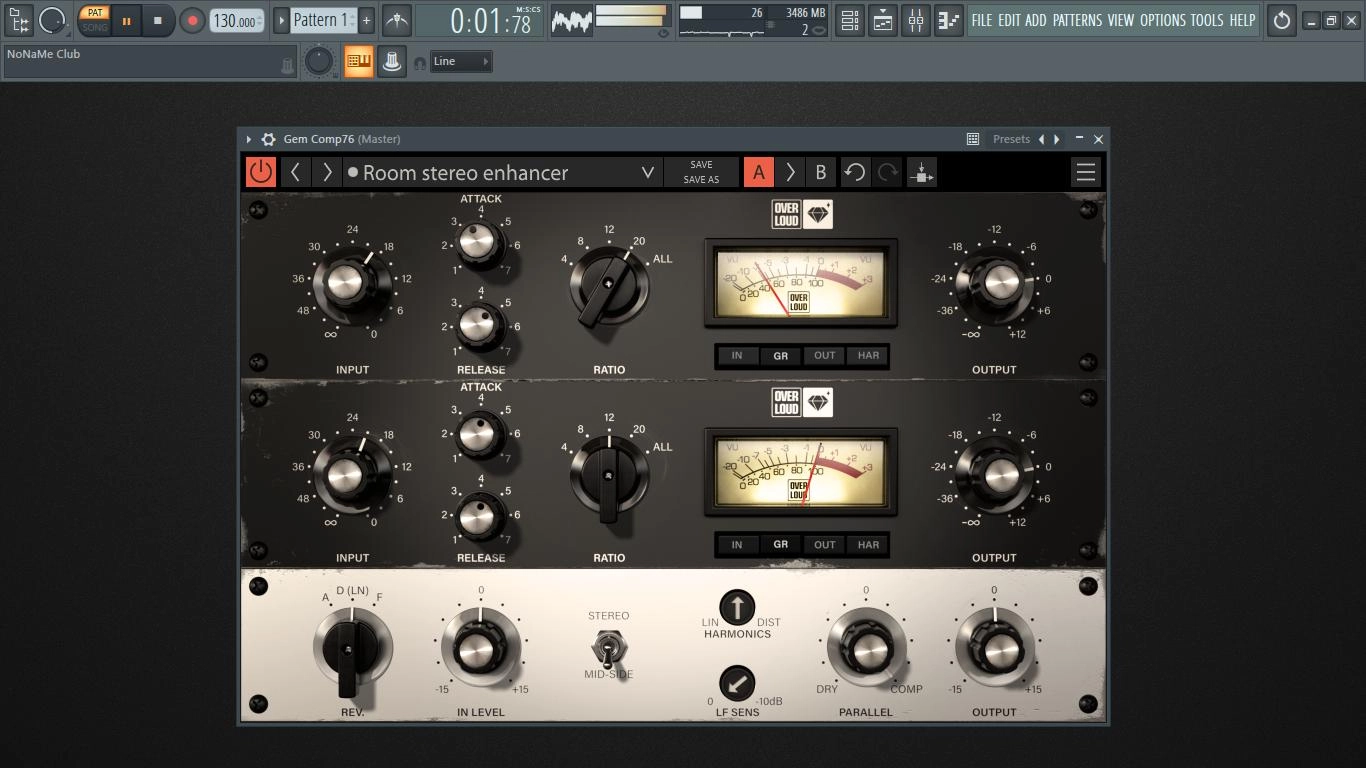This screenshot has width=1366, height=768.
Task: Go to next Comp76 preset arrow
Action: pos(327,172)
